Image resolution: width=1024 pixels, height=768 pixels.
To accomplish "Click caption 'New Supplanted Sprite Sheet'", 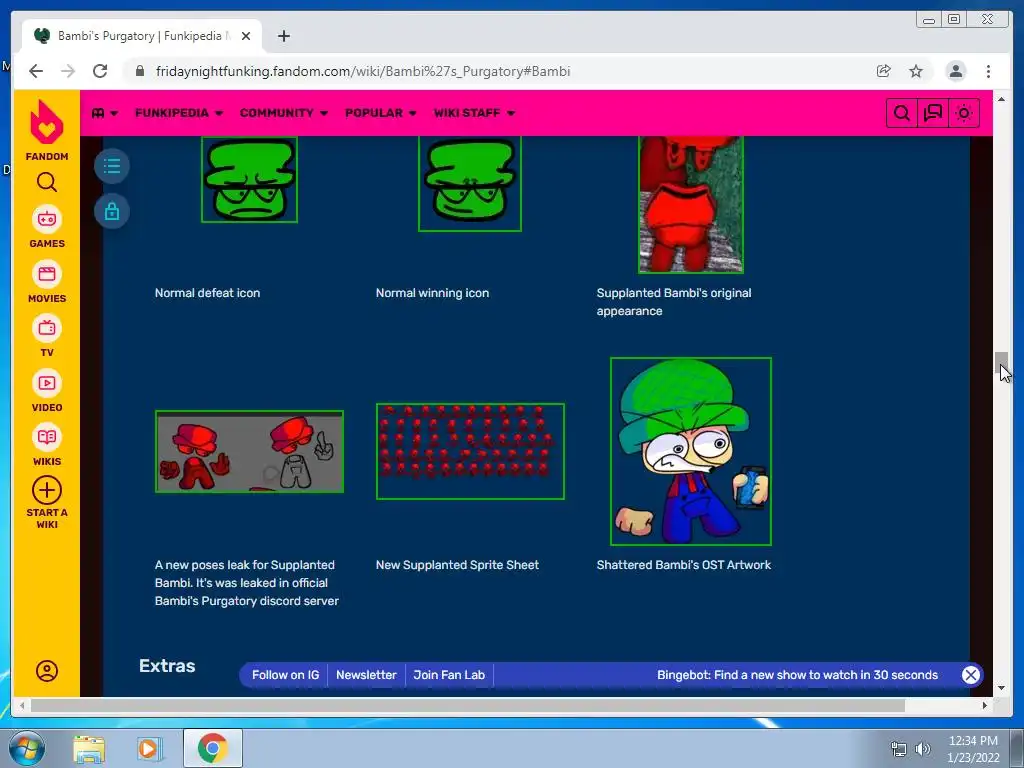I will pyautogui.click(x=457, y=565).
